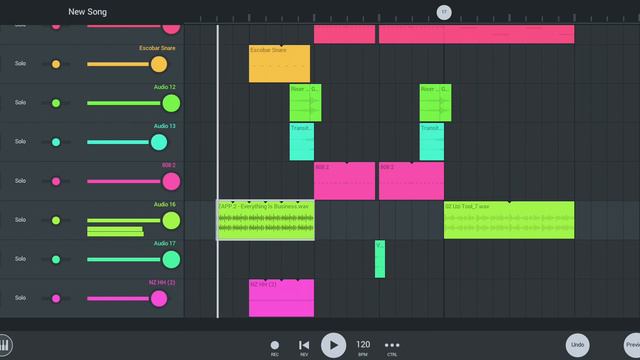Select the Audio 12 track name label
Viewport: 640px width, 360px height.
pyautogui.click(x=164, y=87)
